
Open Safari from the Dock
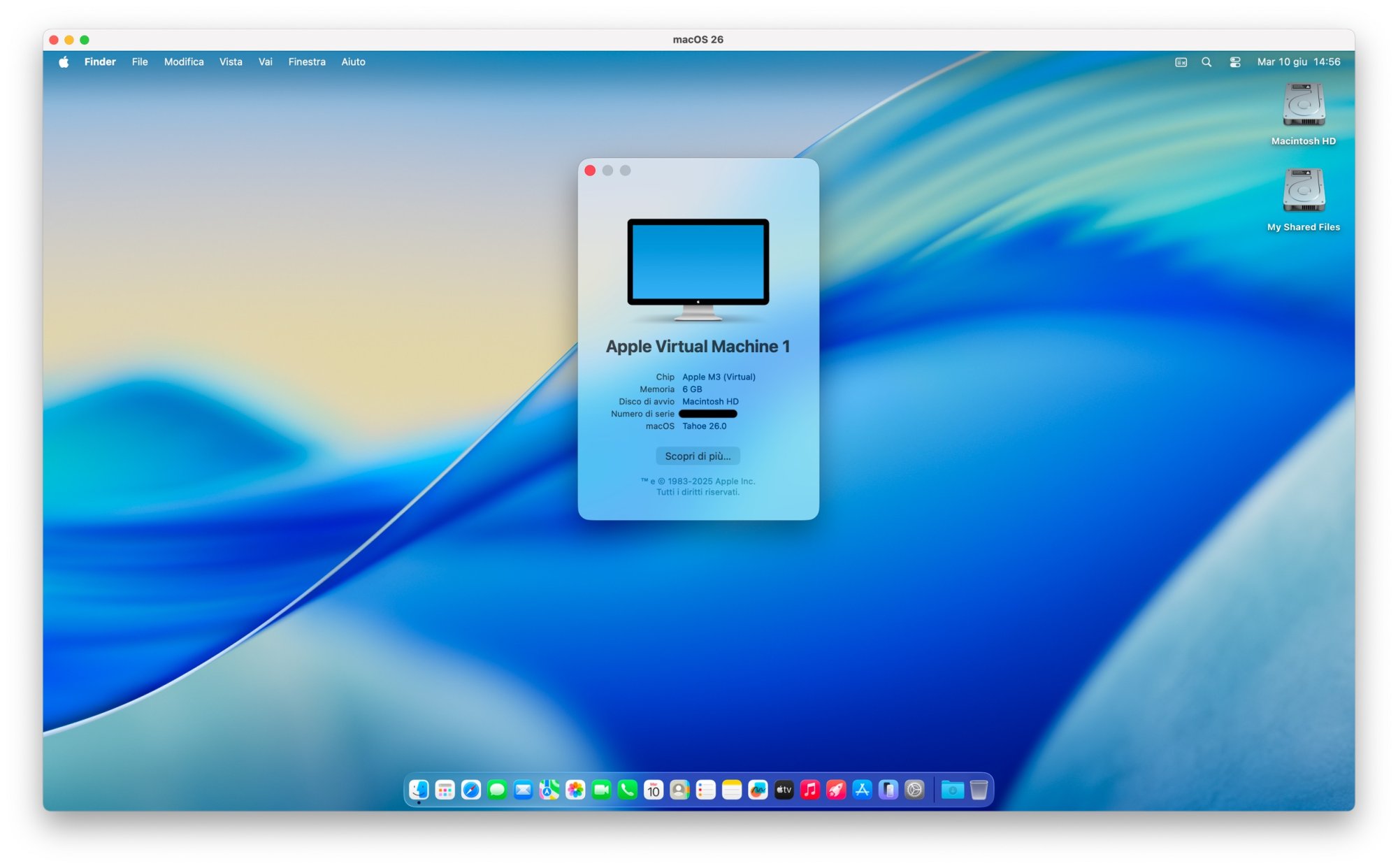[470, 789]
